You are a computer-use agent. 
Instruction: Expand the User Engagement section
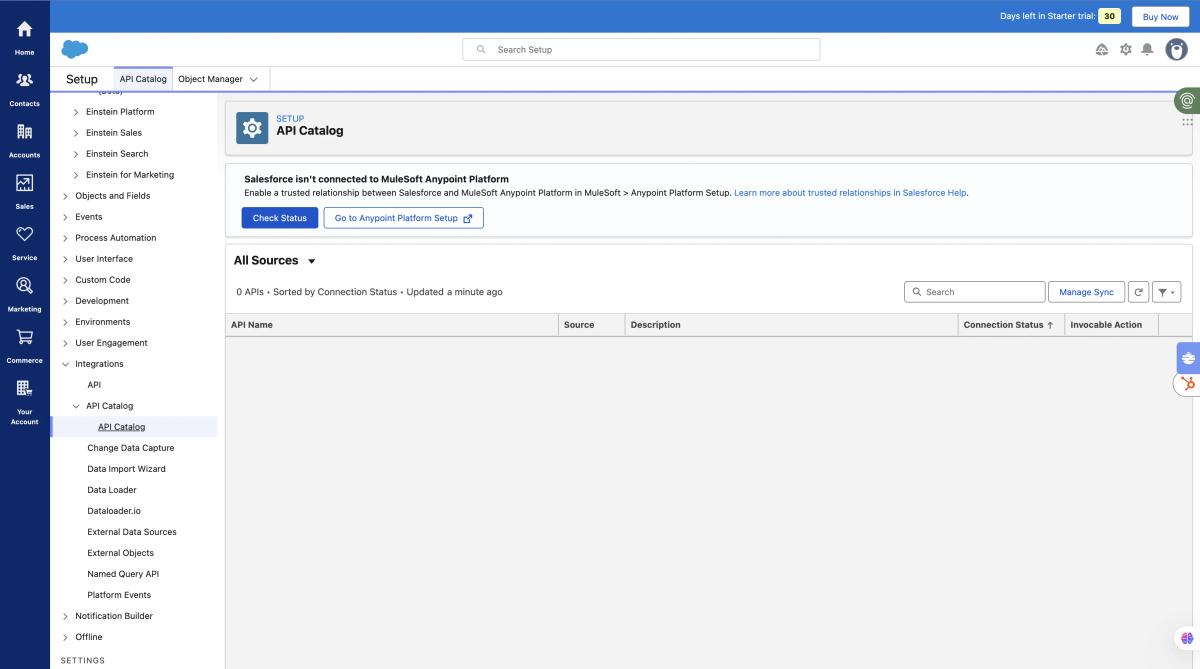66,343
